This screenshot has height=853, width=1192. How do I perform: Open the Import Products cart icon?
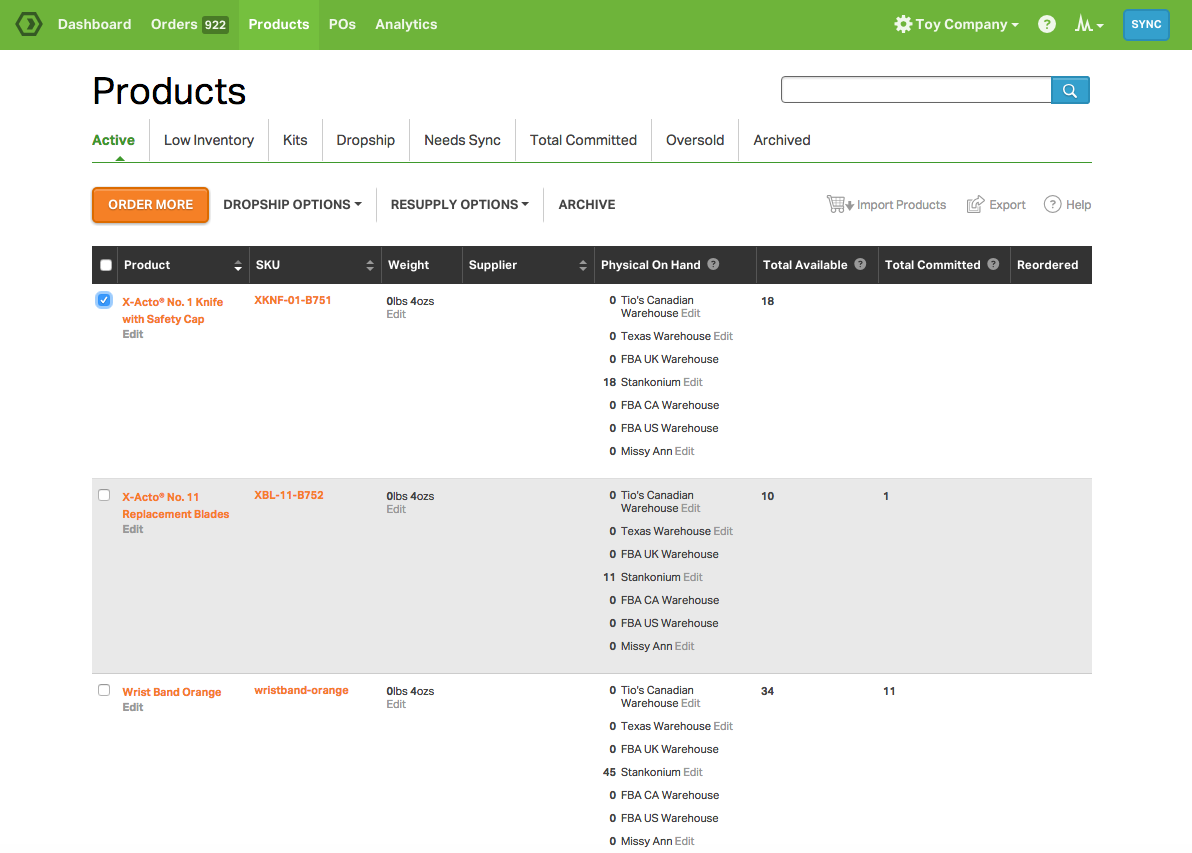[x=838, y=203]
